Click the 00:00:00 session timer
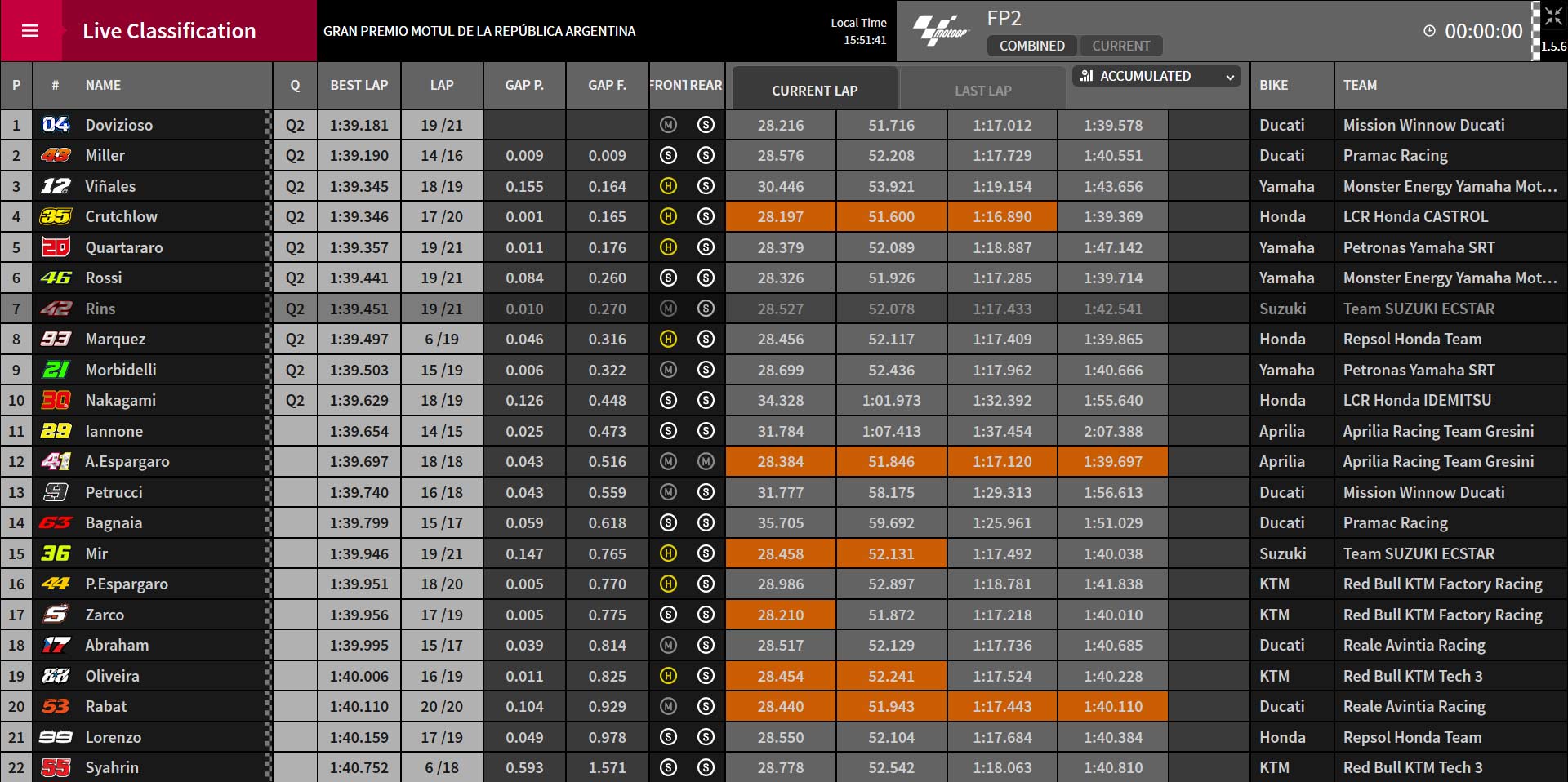This screenshot has width=1568, height=782. pos(1484,31)
